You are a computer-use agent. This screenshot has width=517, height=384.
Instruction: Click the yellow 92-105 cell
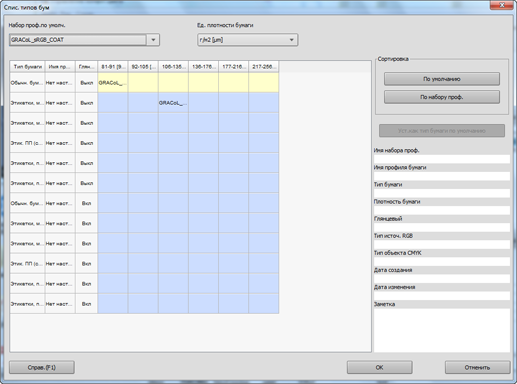143,83
